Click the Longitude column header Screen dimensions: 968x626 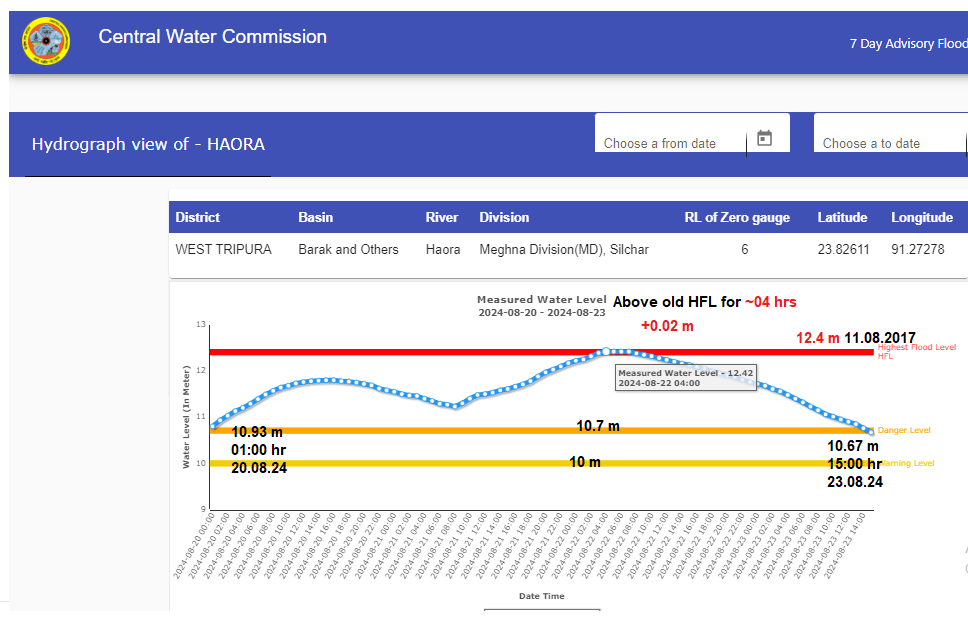tap(922, 217)
